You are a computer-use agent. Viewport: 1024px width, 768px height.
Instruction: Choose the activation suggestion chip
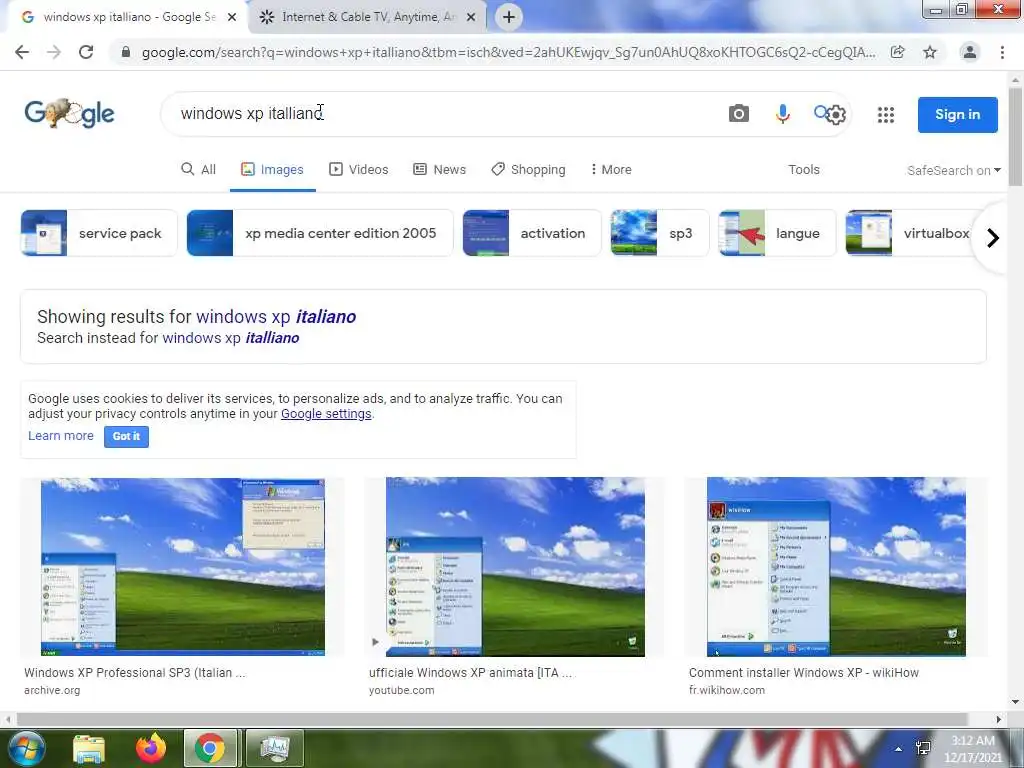532,233
